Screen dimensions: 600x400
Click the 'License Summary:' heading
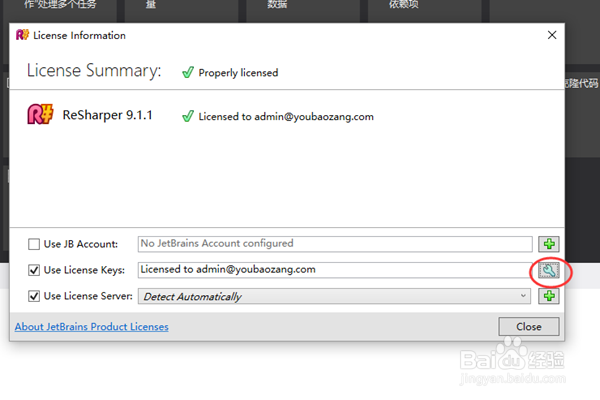click(94, 71)
